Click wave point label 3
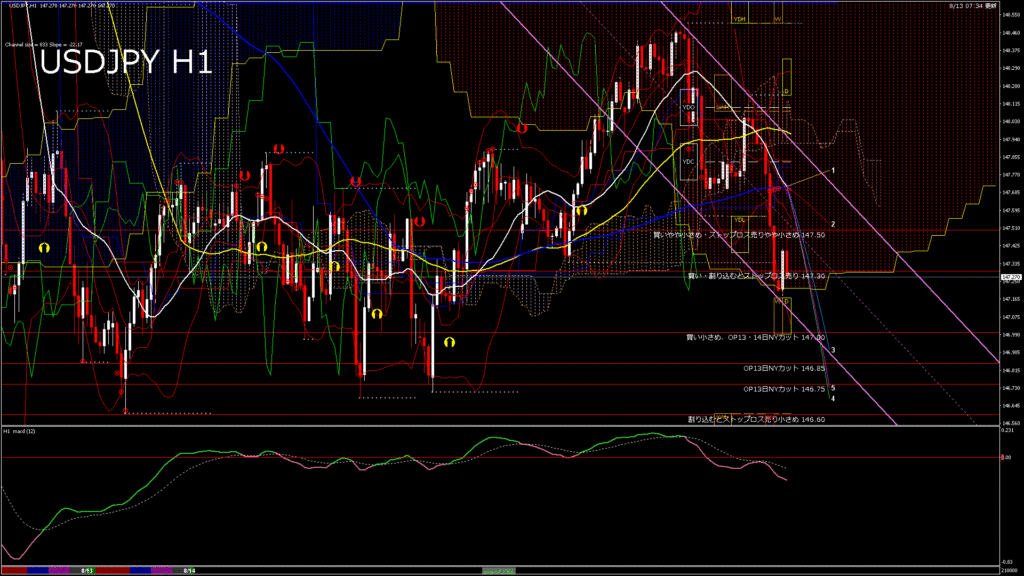 pos(833,350)
